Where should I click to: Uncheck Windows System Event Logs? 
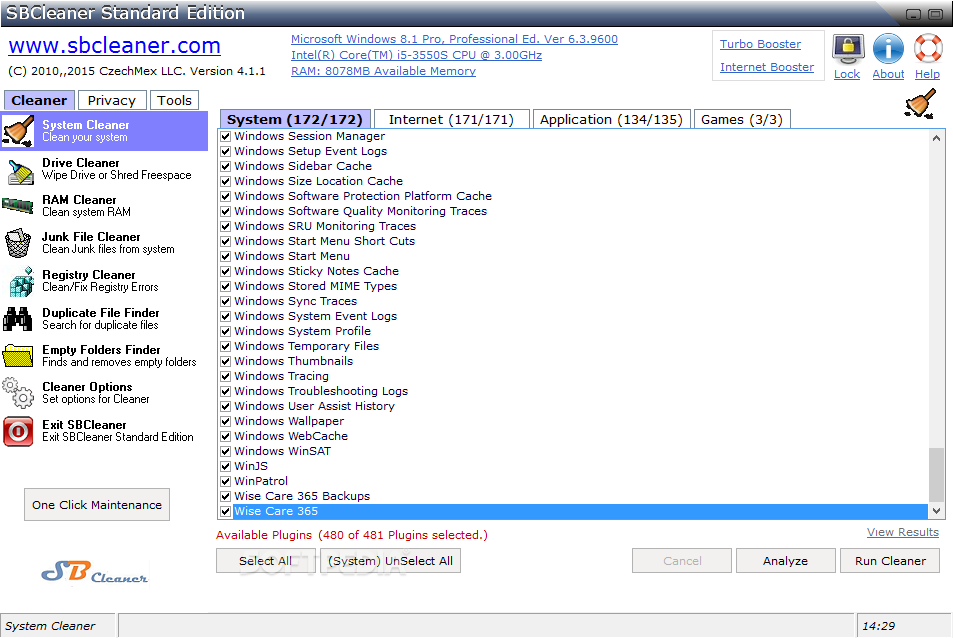(x=225, y=316)
